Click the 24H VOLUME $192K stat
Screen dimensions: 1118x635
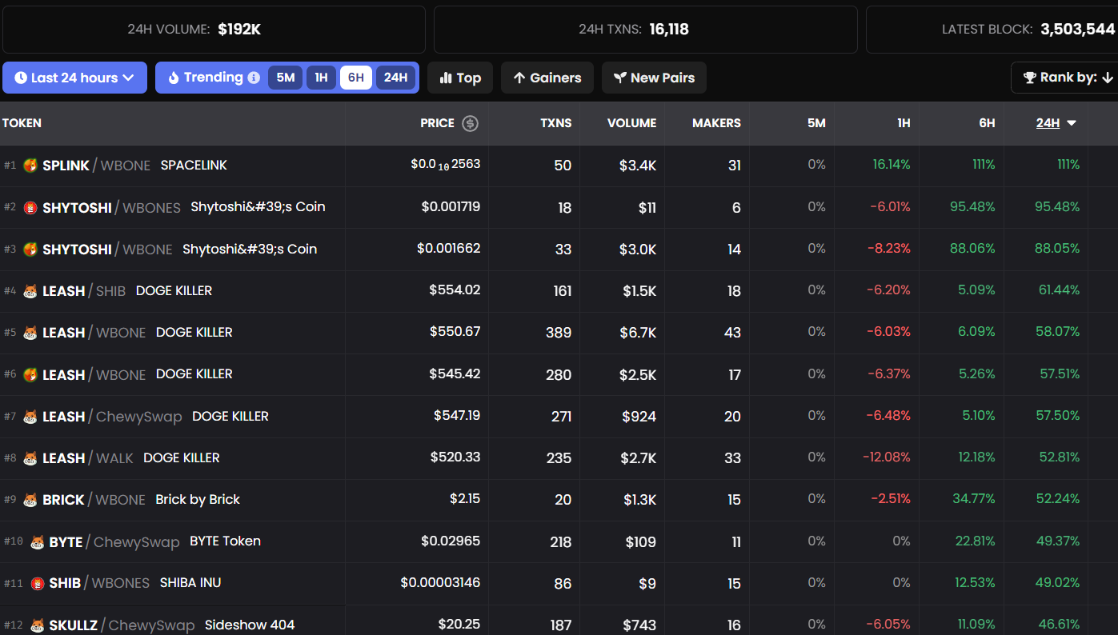tap(214, 29)
